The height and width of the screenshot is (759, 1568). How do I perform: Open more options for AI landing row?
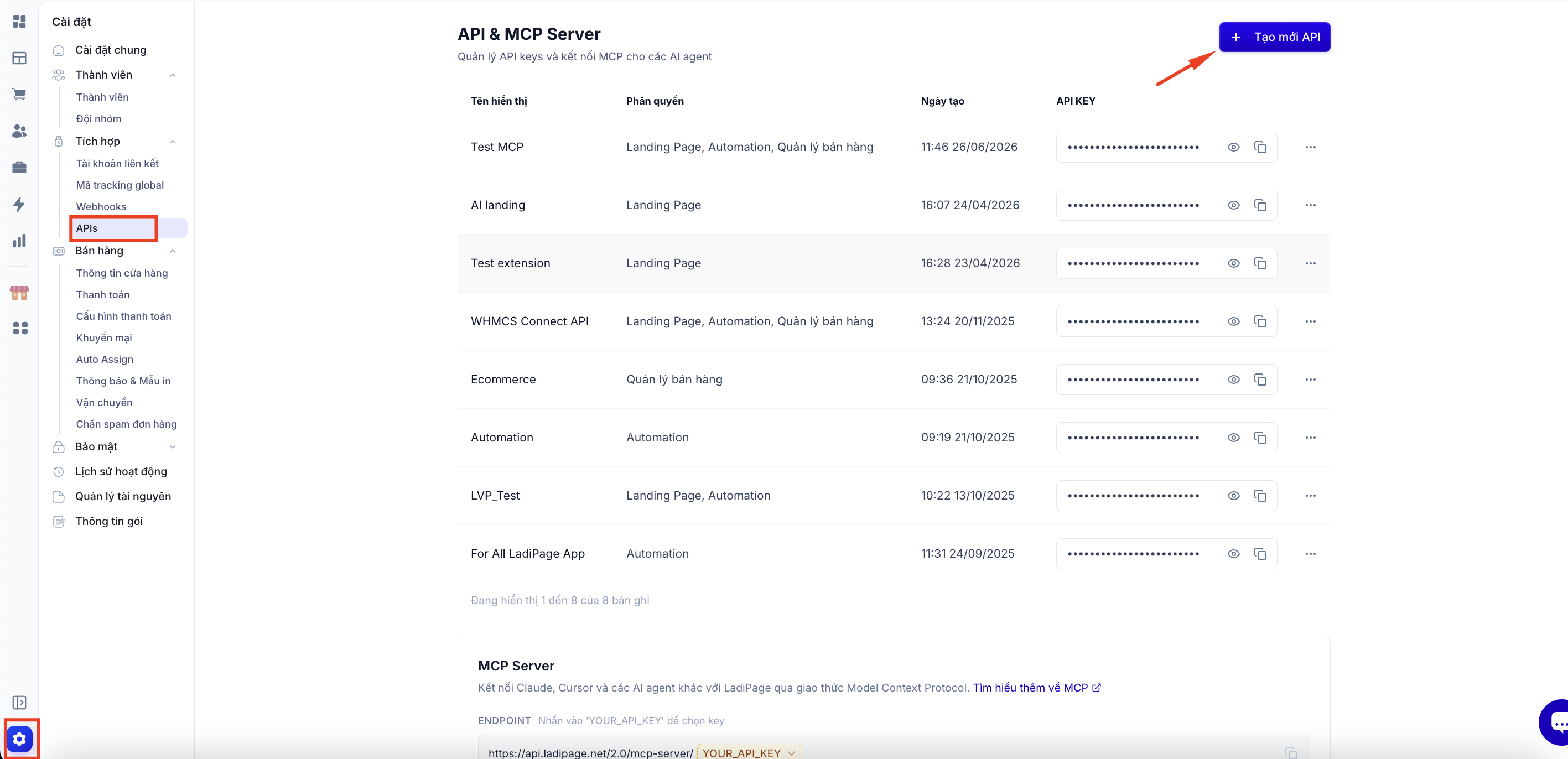[1310, 205]
